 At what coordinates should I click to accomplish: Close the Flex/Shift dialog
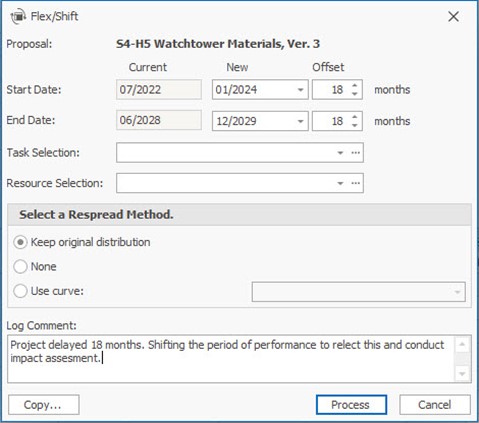(x=453, y=16)
